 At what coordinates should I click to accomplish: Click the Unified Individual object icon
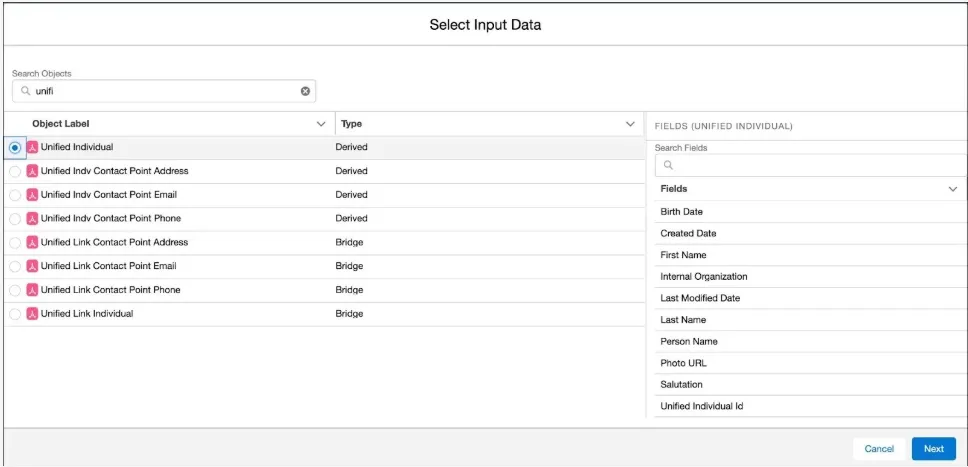tap(32, 147)
